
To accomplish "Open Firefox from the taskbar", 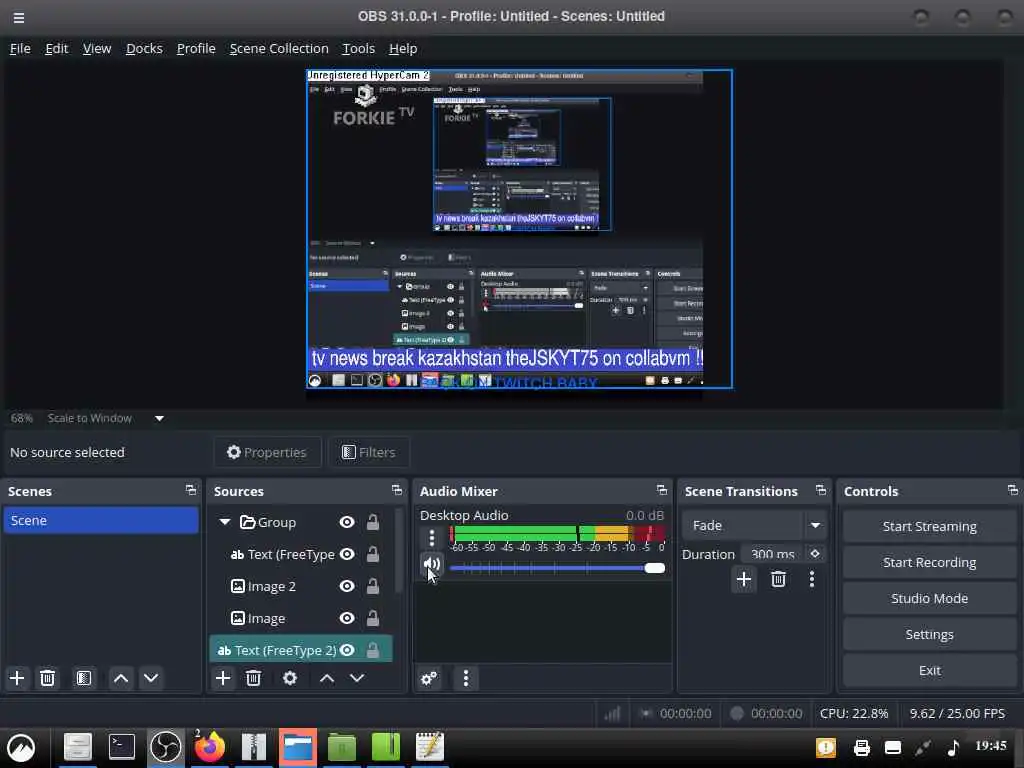I will pyautogui.click(x=210, y=746).
